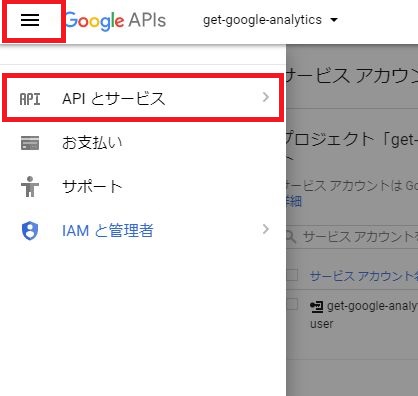
Task: Click the サービス アカウント page heading
Action: click(x=352, y=76)
